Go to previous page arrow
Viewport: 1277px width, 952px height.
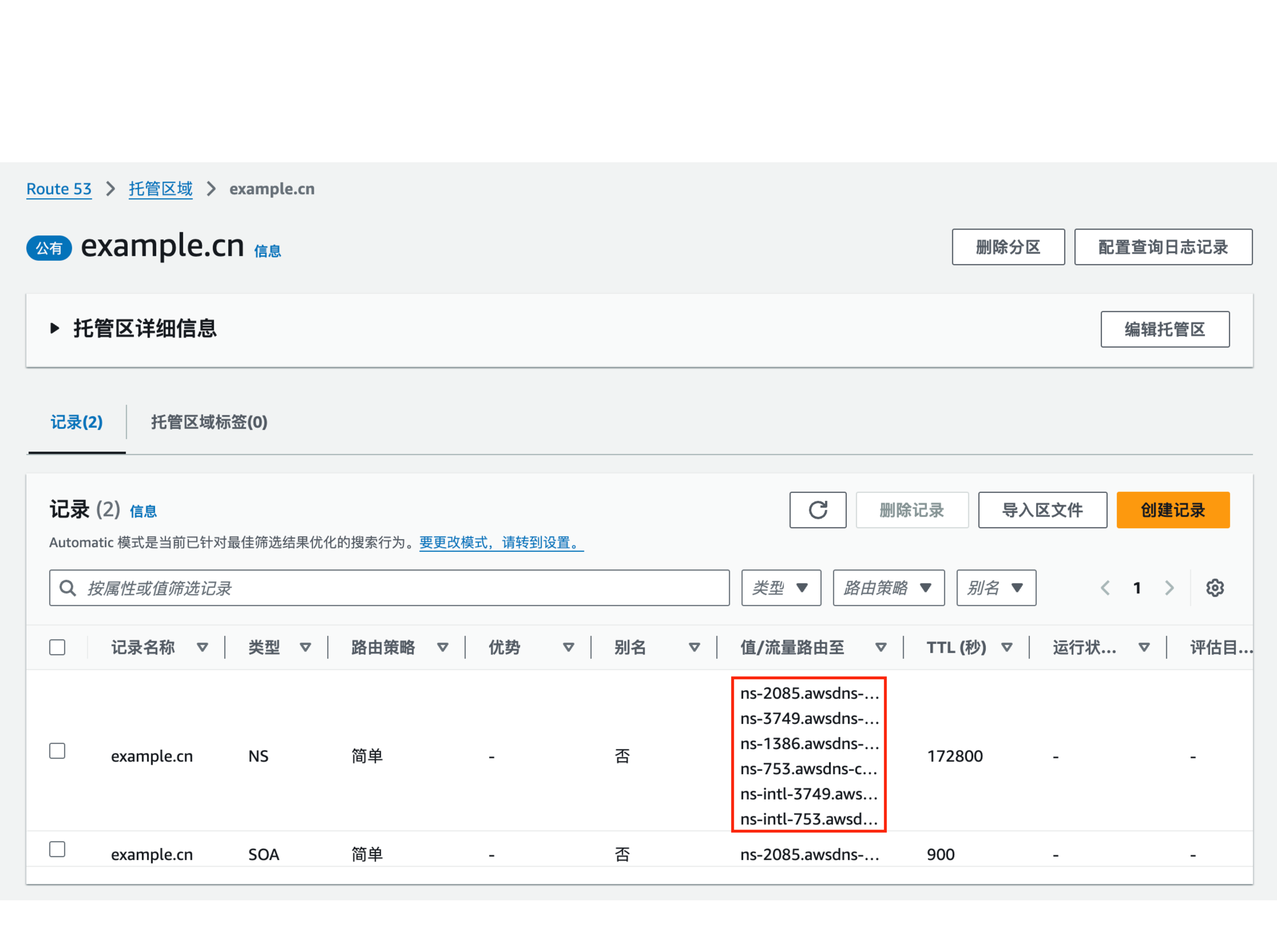point(1105,588)
